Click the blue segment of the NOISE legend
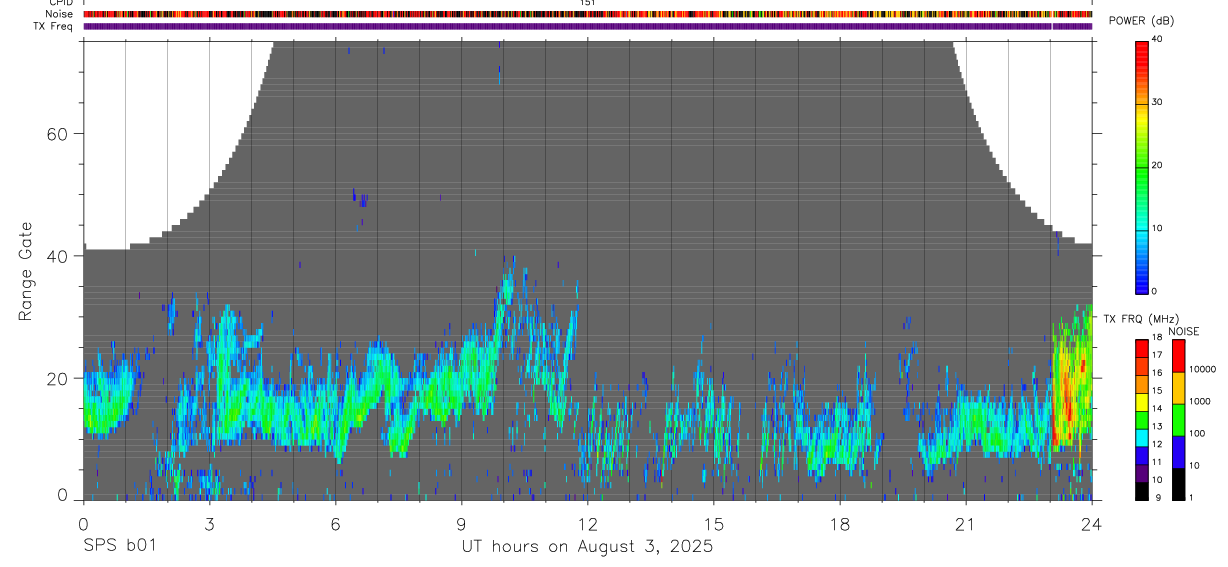 pyautogui.click(x=1178, y=451)
